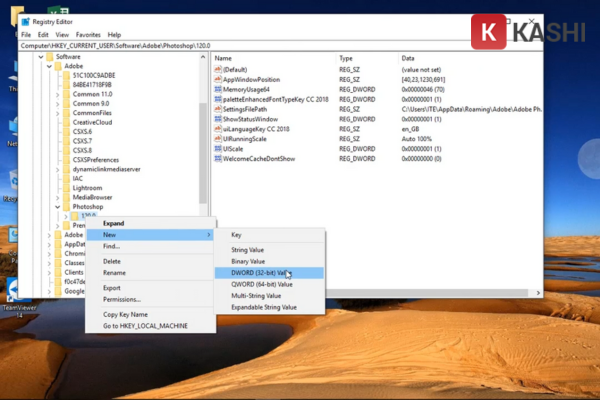The height and width of the screenshot is (400, 600).
Task: Select New in the context menu
Action: coord(150,235)
